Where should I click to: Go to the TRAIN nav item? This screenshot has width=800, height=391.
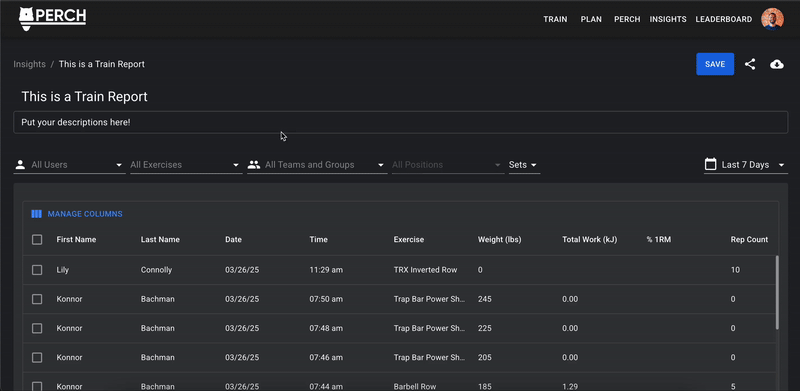tap(555, 19)
